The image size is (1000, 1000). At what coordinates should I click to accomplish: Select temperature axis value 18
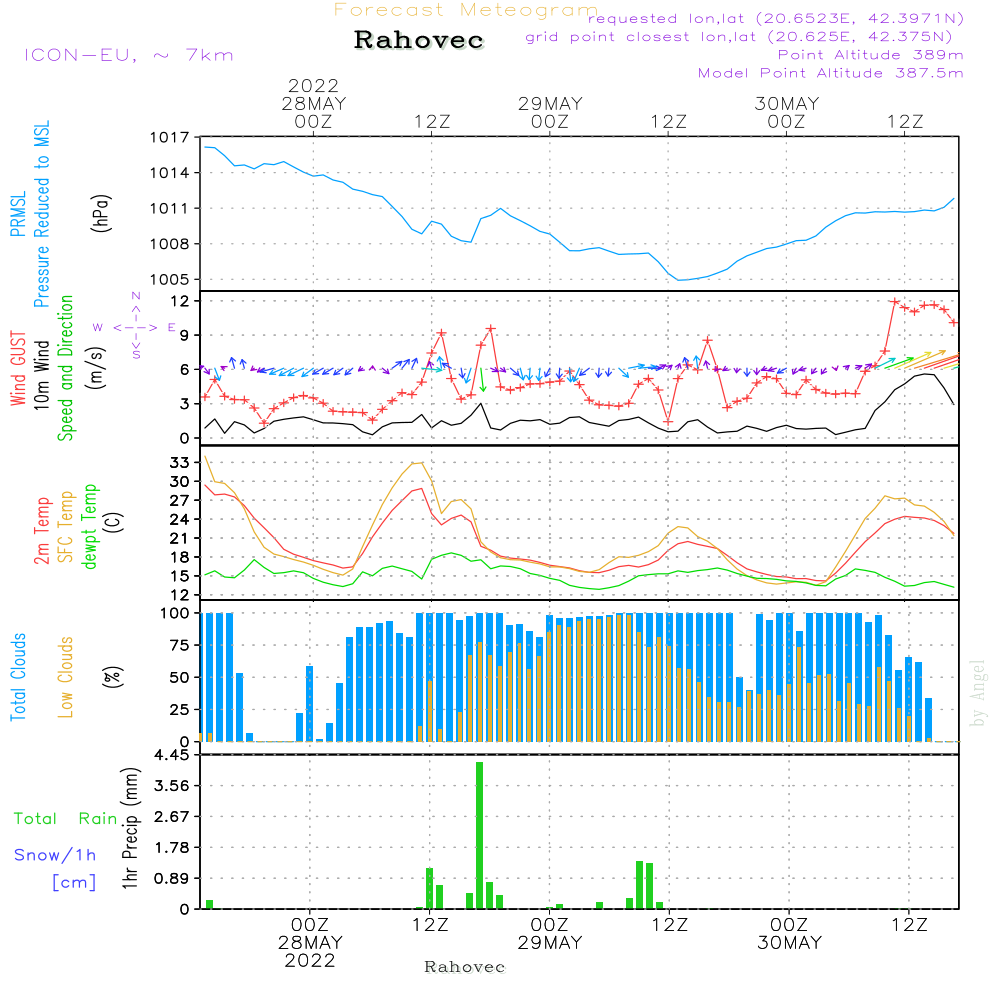click(x=180, y=557)
